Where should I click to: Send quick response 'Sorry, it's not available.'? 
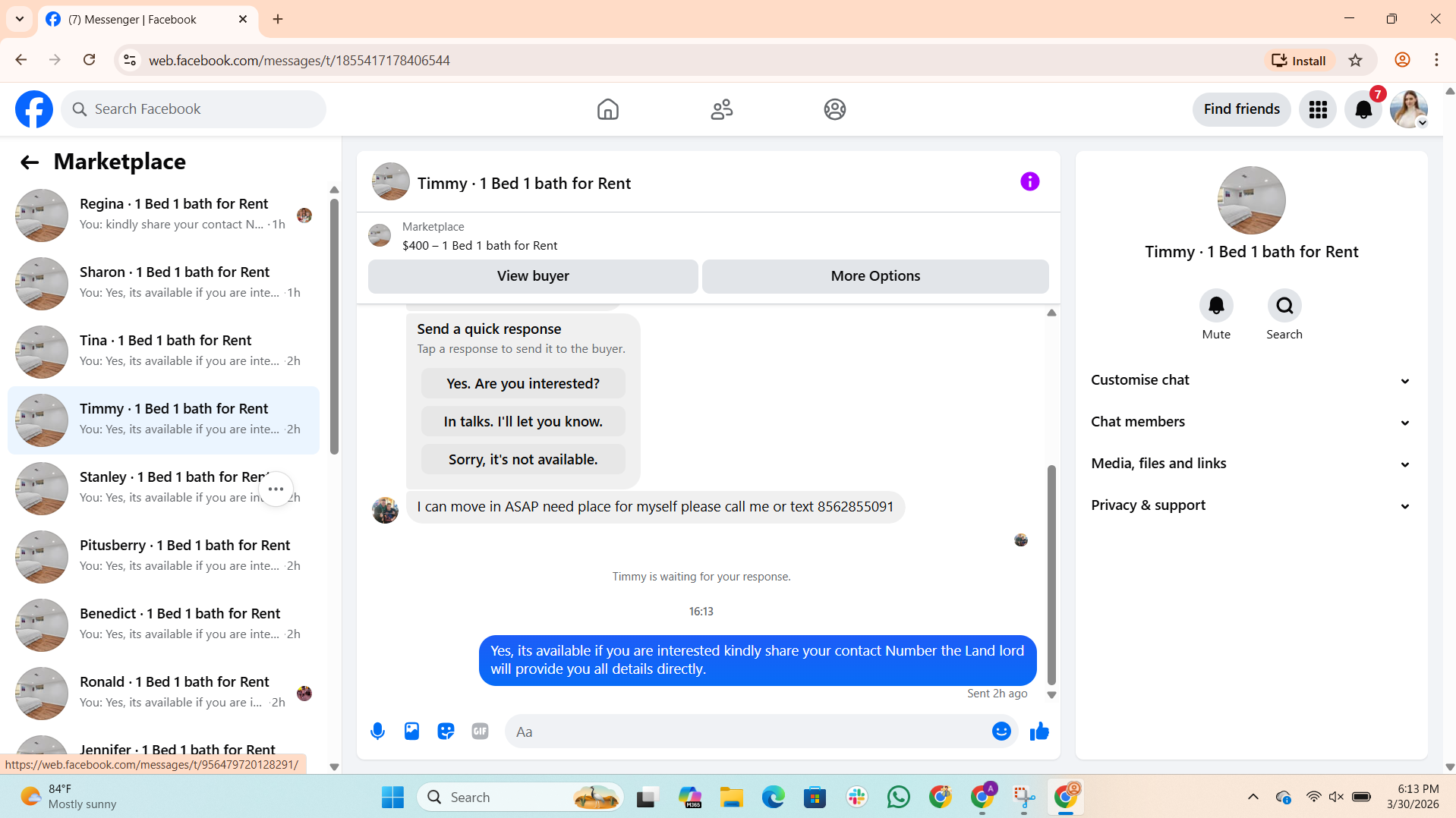(x=523, y=460)
